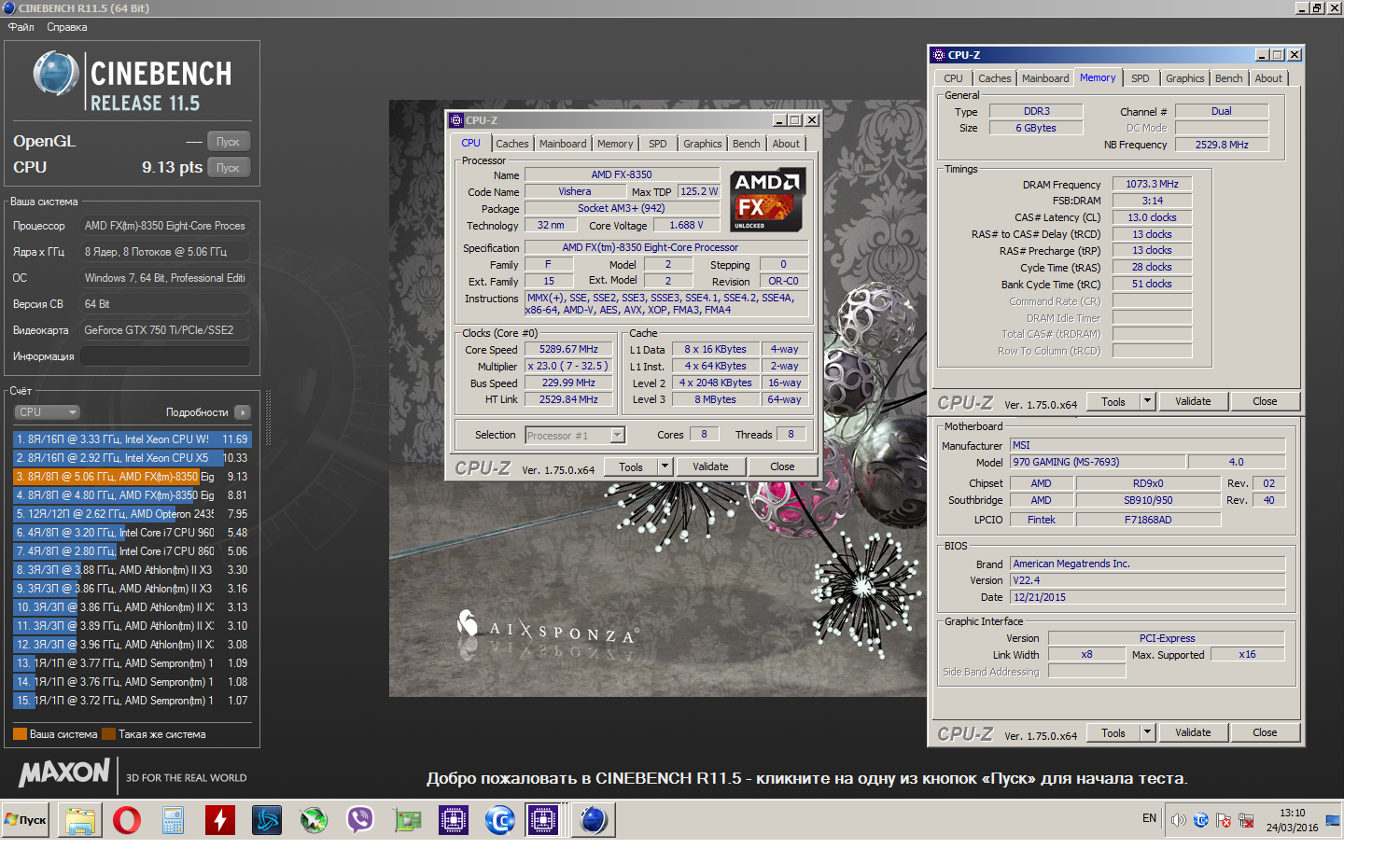Click the Core Speed value 5289.67 MHz
1400x863 pixels.
click(x=568, y=350)
